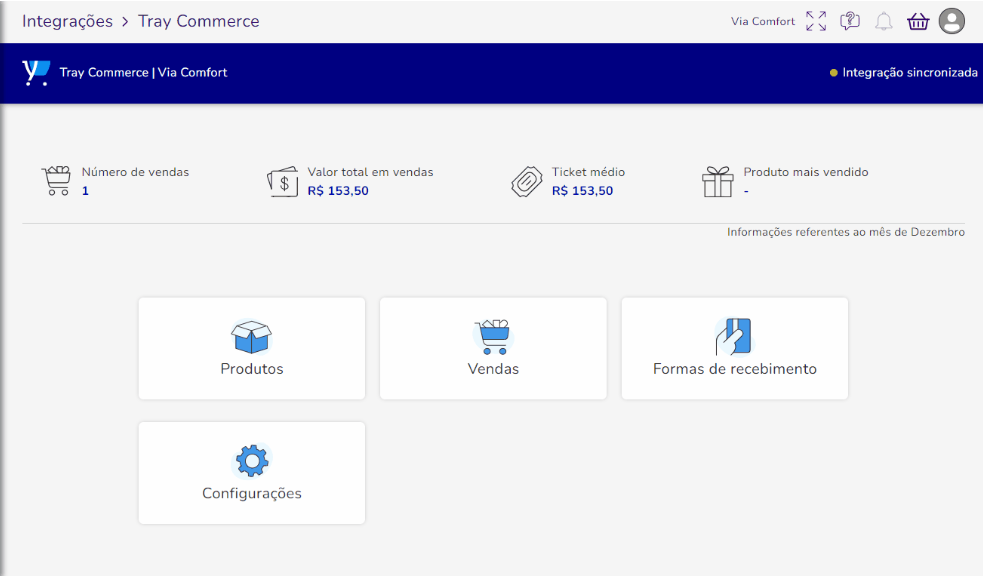Open the basket icon in the header

tap(918, 21)
